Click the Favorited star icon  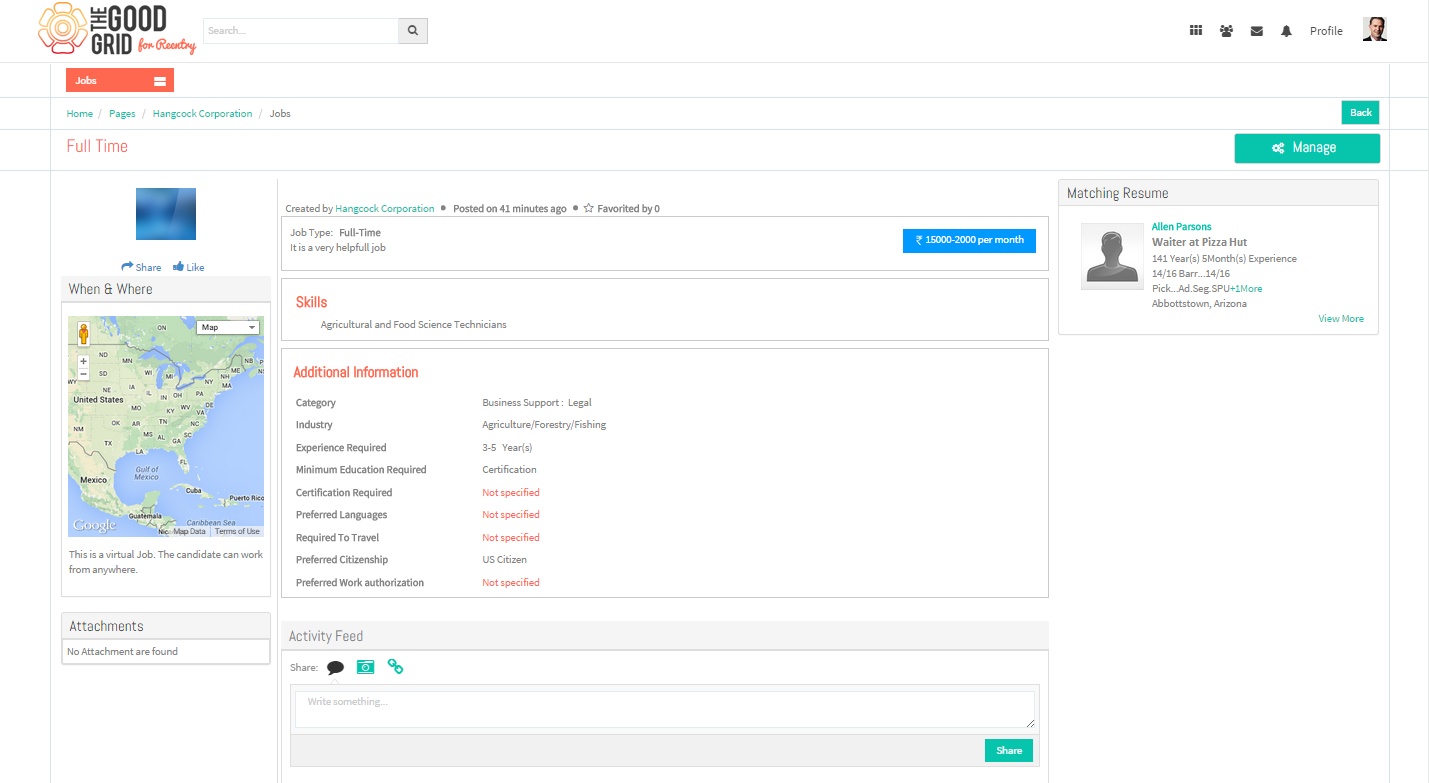click(588, 209)
